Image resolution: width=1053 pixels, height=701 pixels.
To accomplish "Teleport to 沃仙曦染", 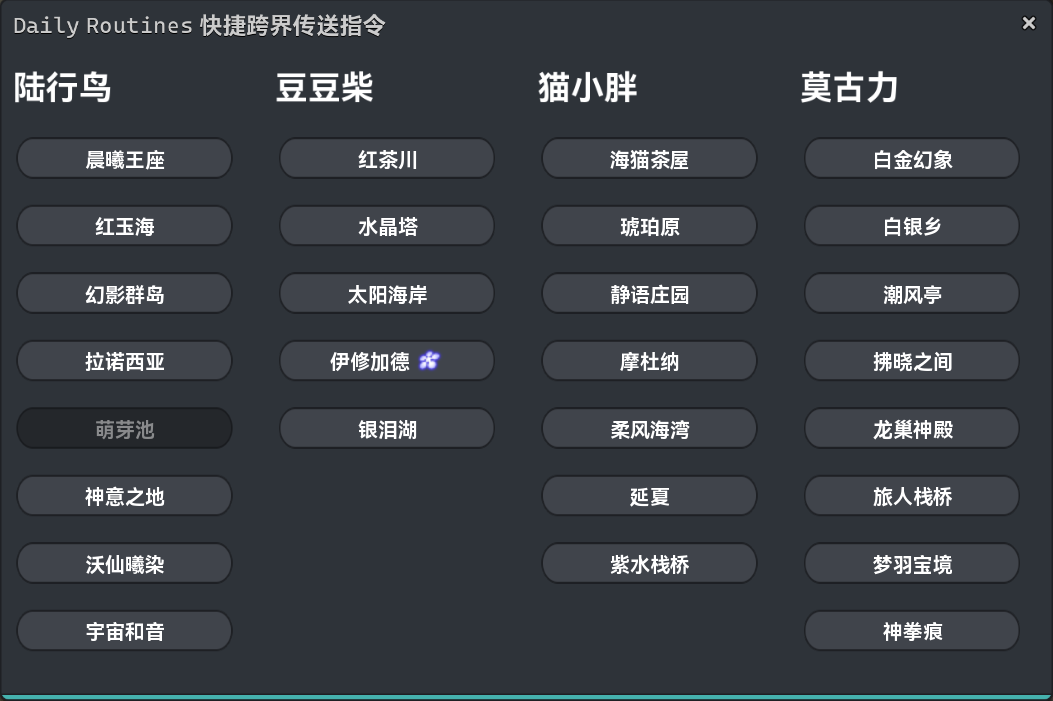I will tap(124, 563).
